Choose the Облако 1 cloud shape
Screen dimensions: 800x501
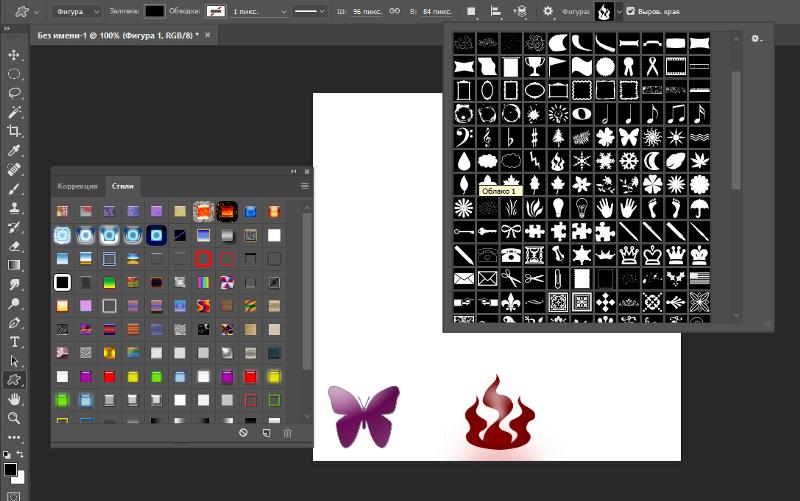(487, 161)
